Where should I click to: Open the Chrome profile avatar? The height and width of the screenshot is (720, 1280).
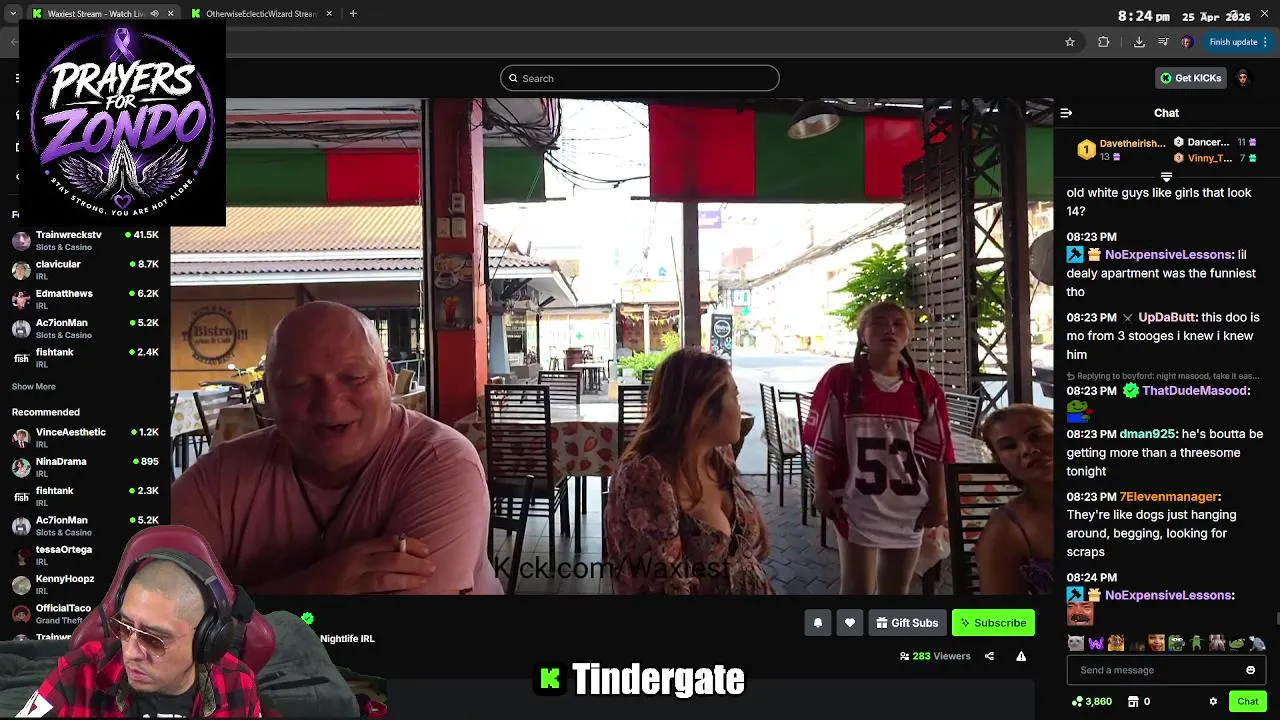[x=1187, y=42]
